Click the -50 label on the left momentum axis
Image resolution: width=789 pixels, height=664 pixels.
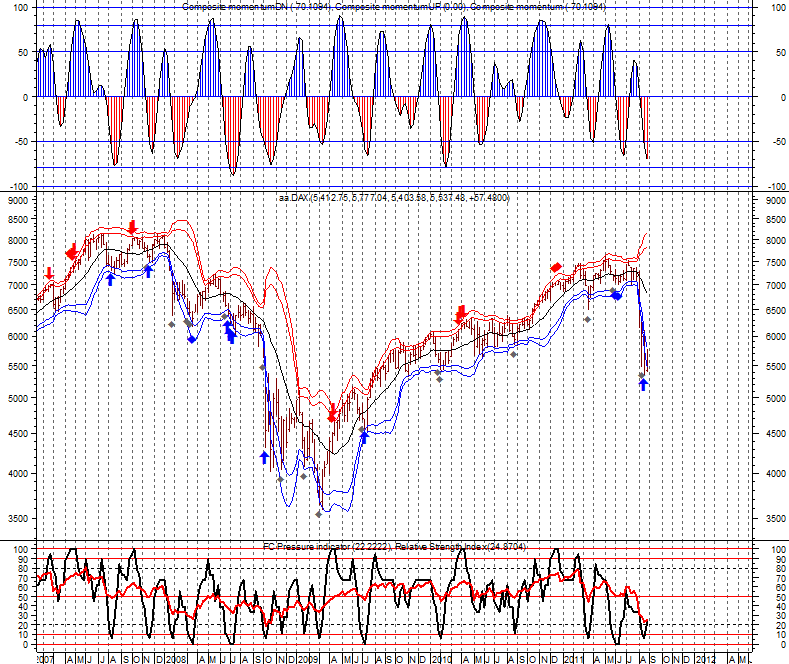pos(20,142)
